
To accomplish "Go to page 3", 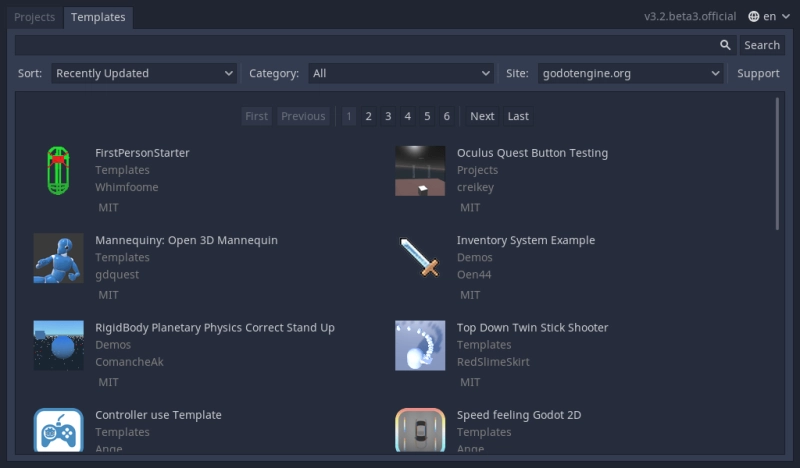I will point(388,116).
